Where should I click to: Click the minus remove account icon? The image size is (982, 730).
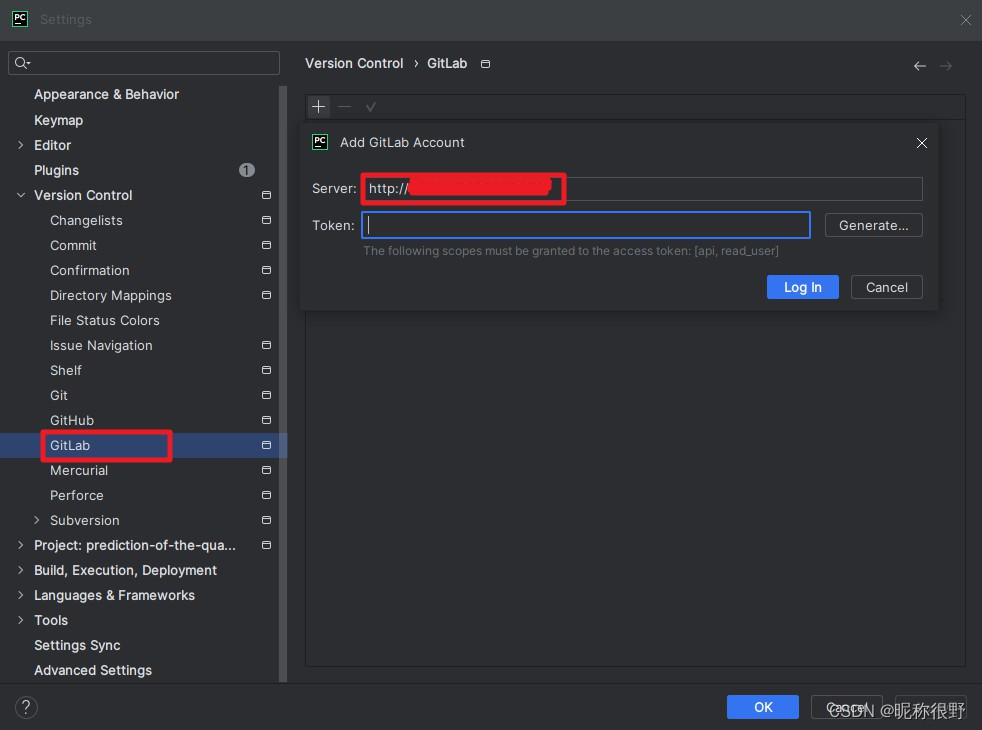pyautogui.click(x=344, y=107)
